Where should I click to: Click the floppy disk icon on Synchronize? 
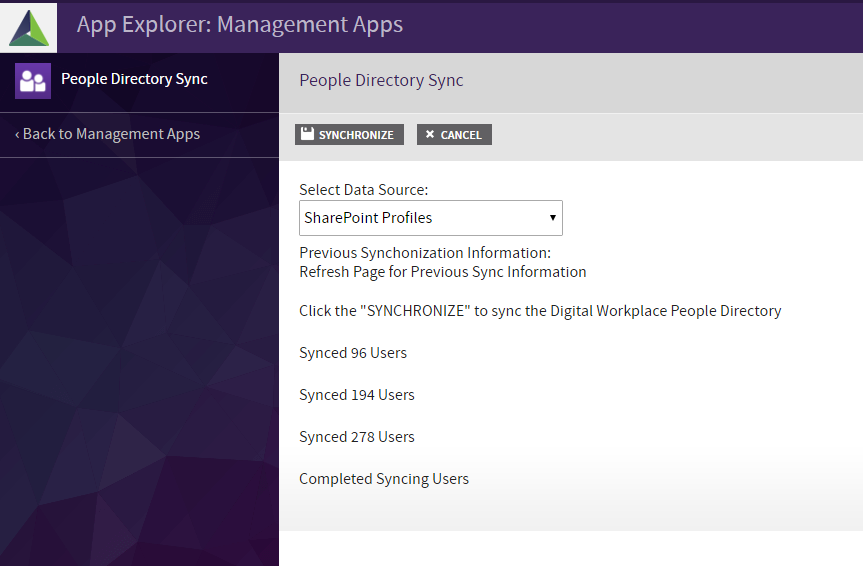[308, 135]
